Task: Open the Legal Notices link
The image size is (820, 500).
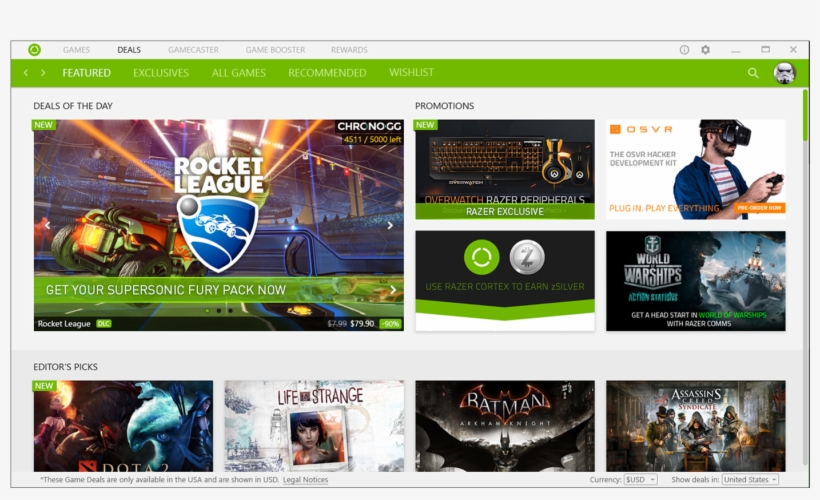Action: 305,480
